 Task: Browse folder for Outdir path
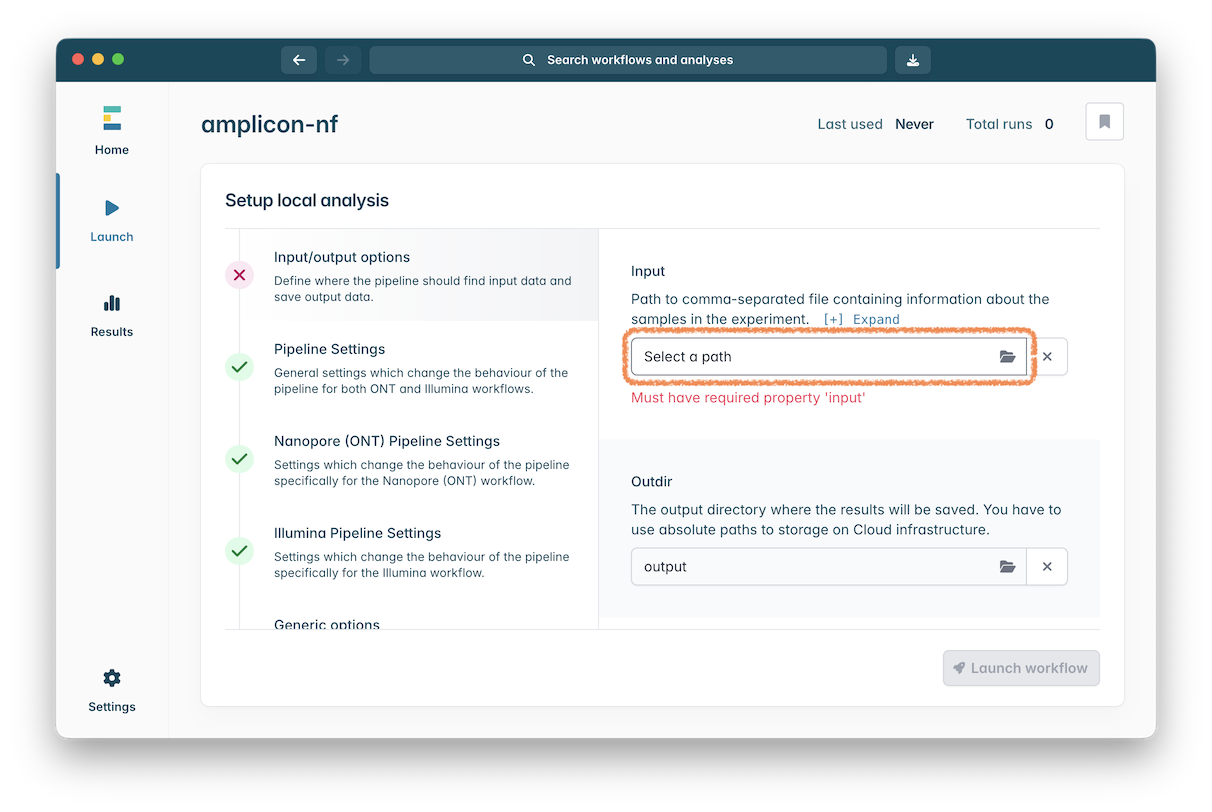pos(1007,567)
